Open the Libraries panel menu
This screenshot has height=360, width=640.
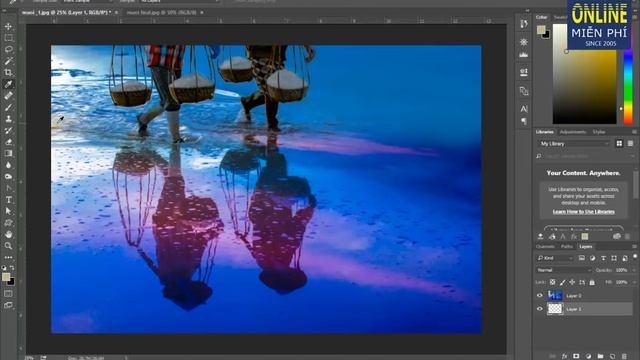634,132
